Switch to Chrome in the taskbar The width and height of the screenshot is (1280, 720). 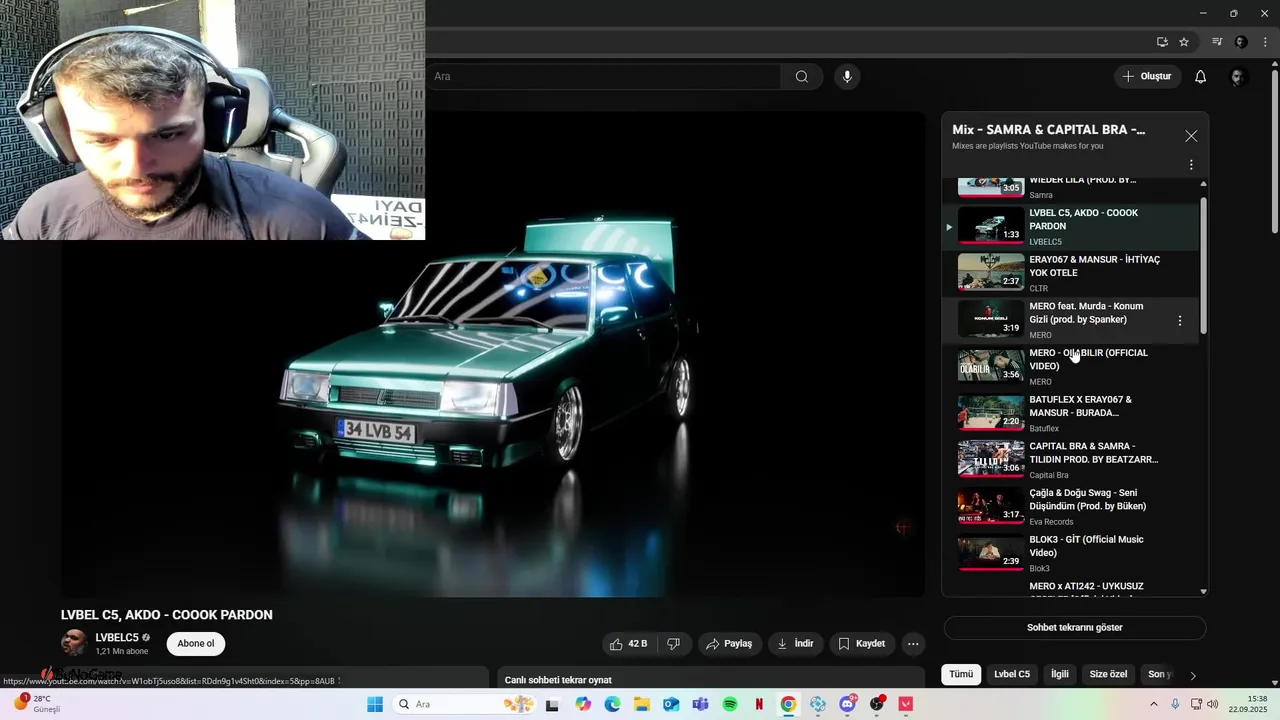[x=788, y=704]
